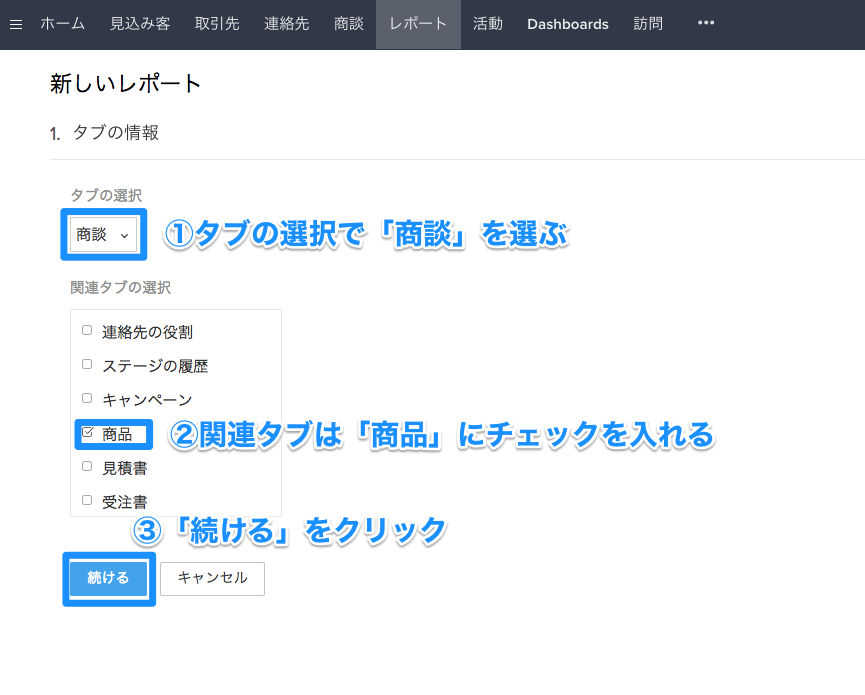Screen dimensions: 865x695
Task: Uncheck the 商品 checkbox
Action: (x=87, y=432)
